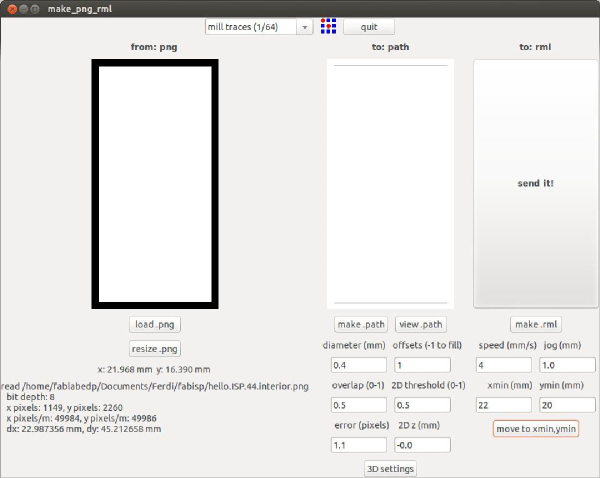
Task: Click the make_png_rml window title
Action: [x=80, y=9]
